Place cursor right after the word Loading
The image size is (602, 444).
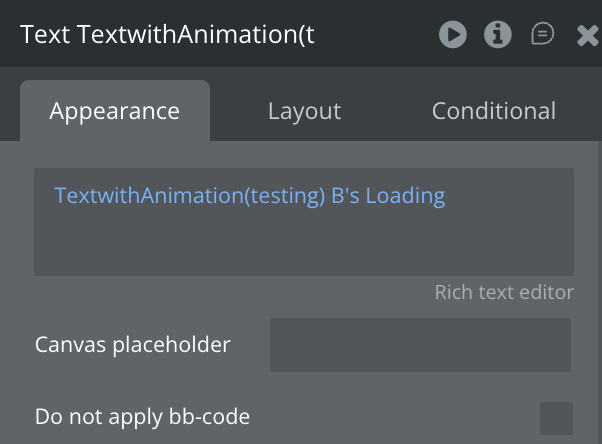point(447,196)
